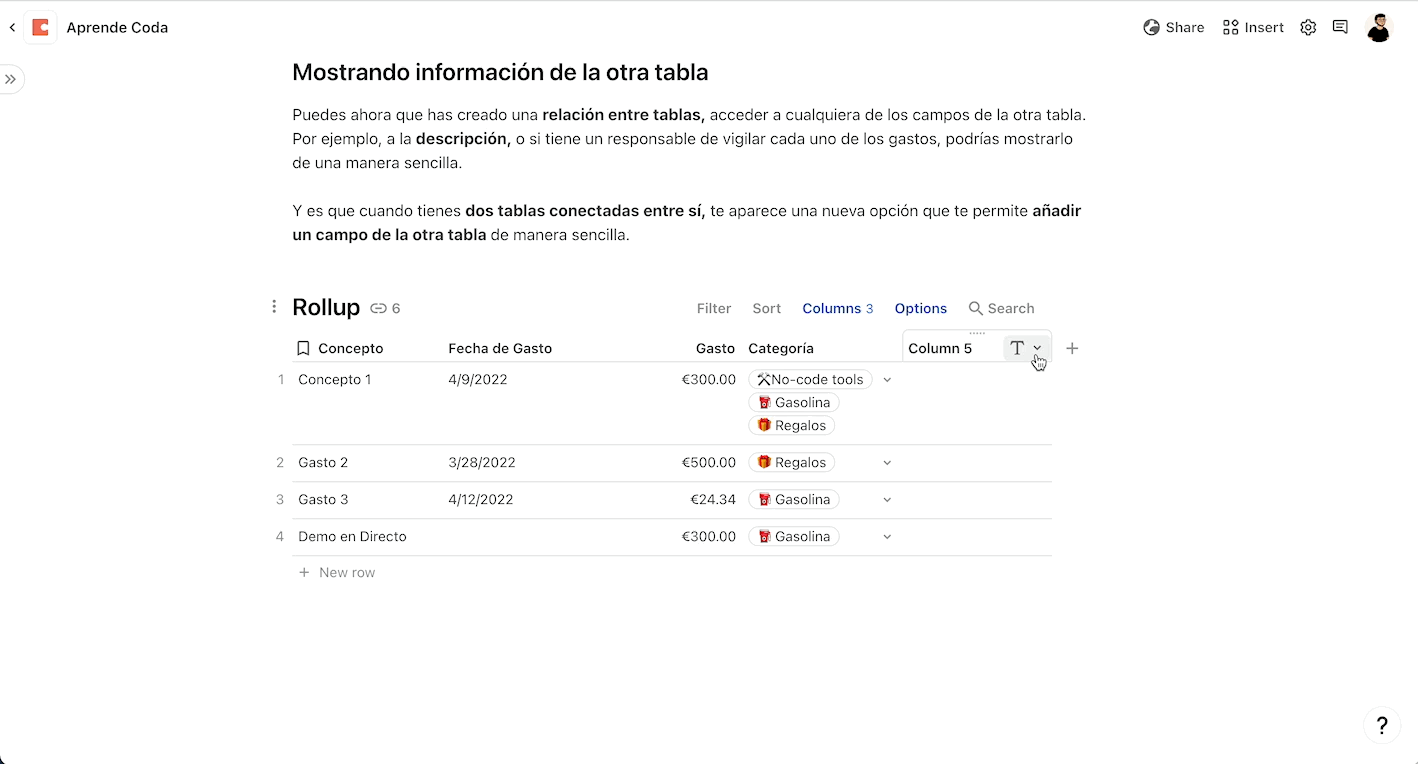
Task: Click the Gasolina chip in Demo en Directo row
Action: (x=794, y=536)
